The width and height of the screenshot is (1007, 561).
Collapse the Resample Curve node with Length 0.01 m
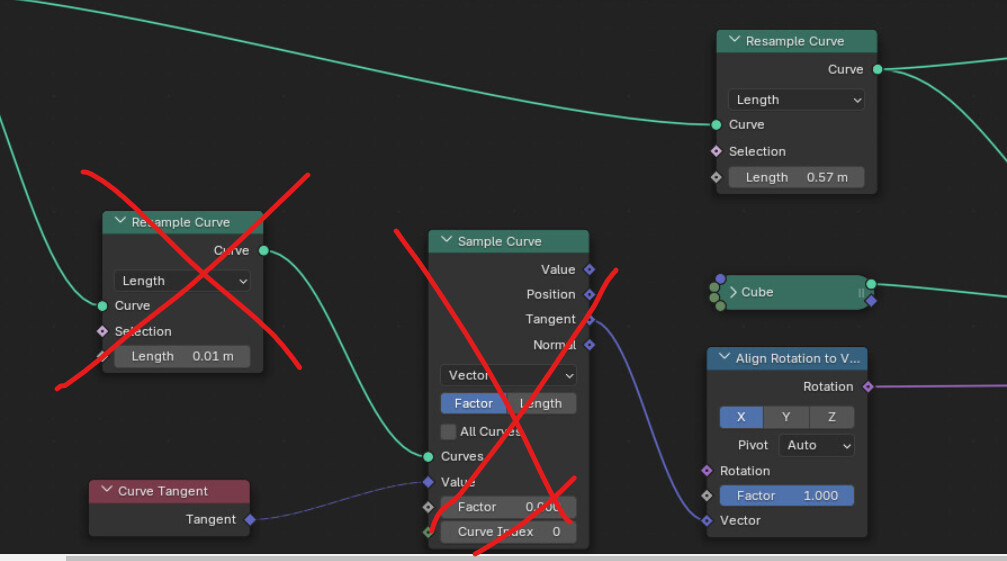pos(119,221)
